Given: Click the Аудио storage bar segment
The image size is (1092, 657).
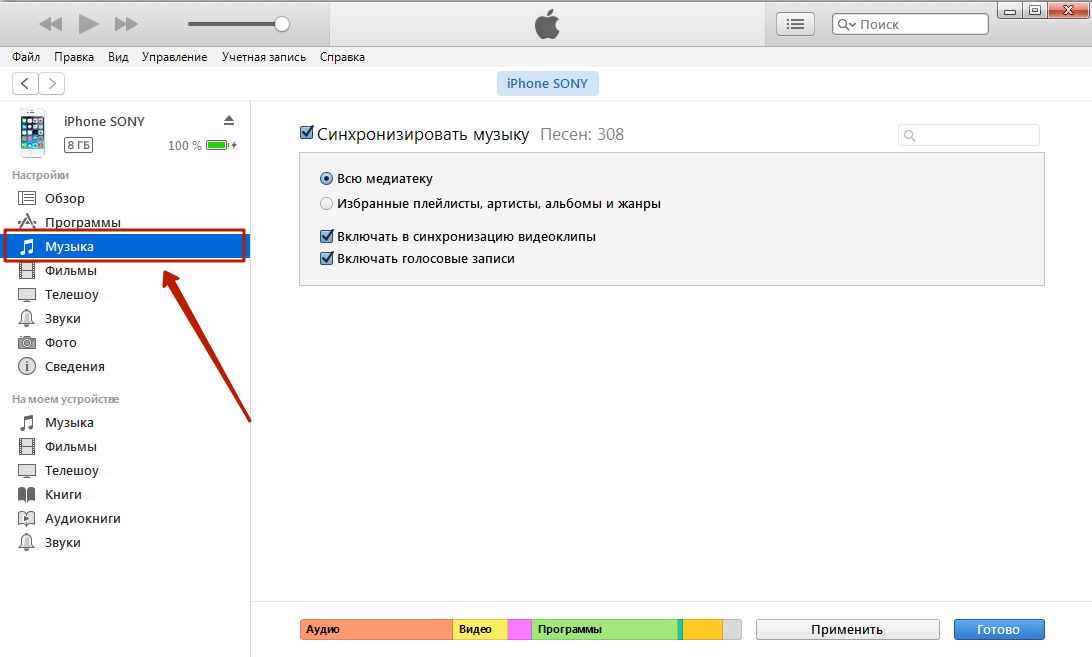Looking at the screenshot, I should tap(376, 629).
